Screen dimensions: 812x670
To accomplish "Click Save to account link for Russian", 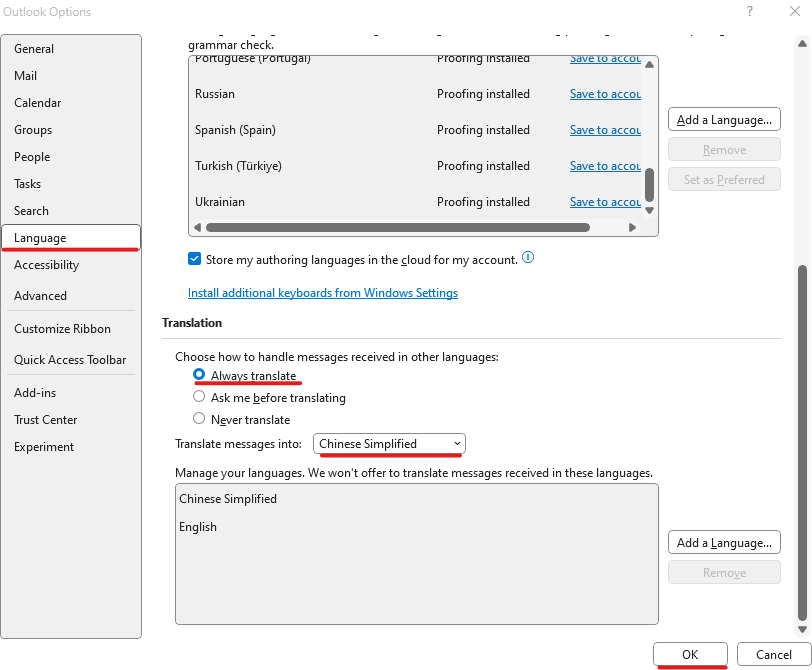I will (x=605, y=94).
